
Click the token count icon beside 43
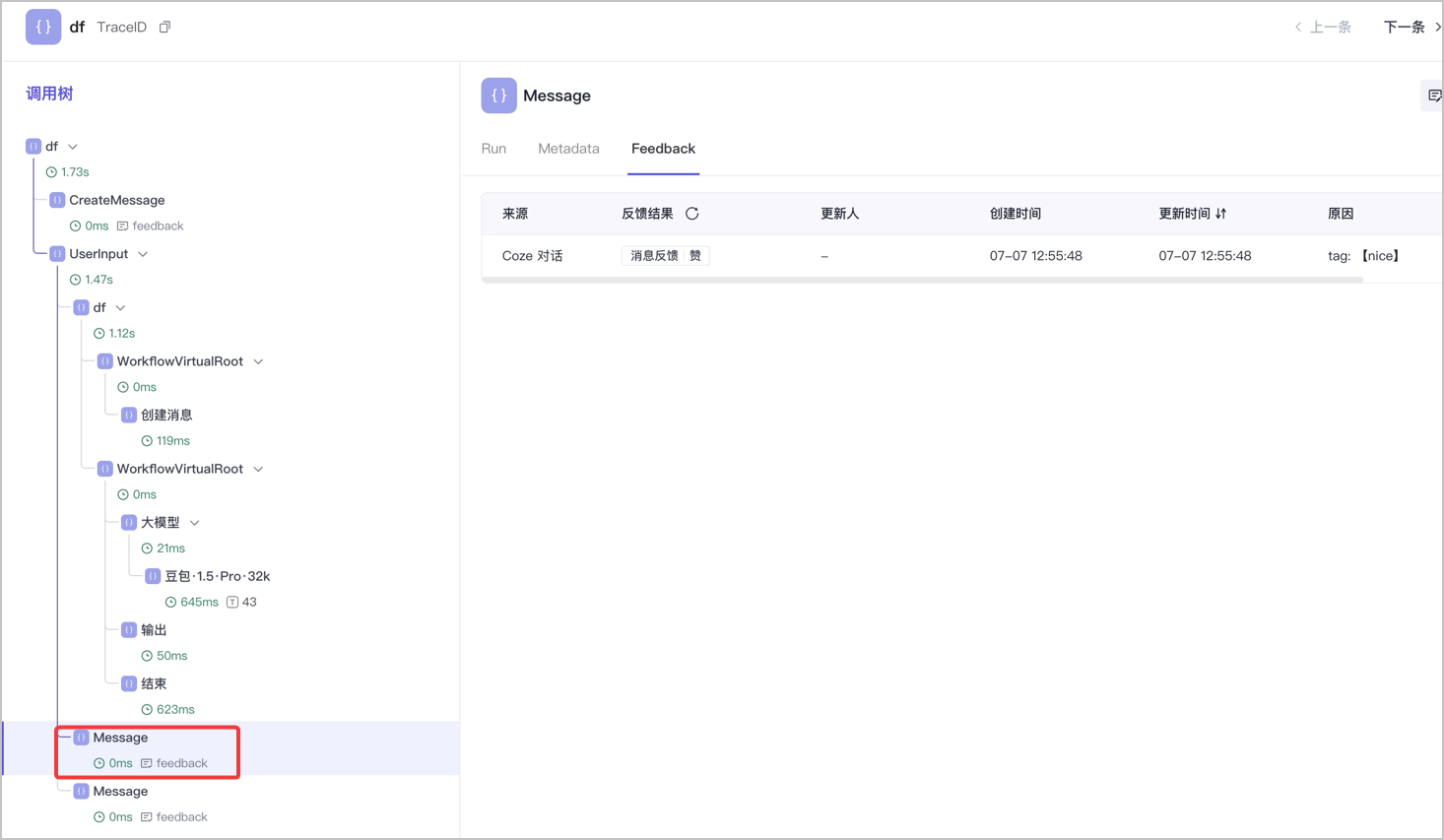point(232,603)
